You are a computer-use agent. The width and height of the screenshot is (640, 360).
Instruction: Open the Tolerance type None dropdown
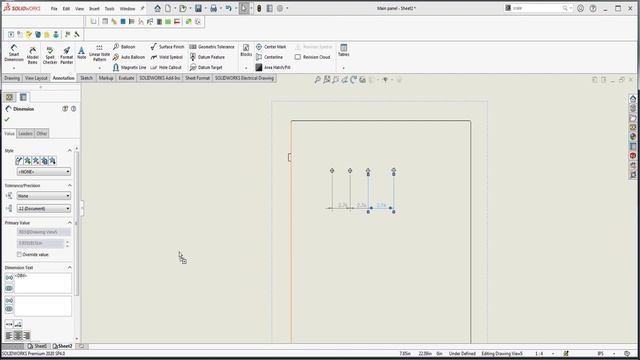(44, 196)
